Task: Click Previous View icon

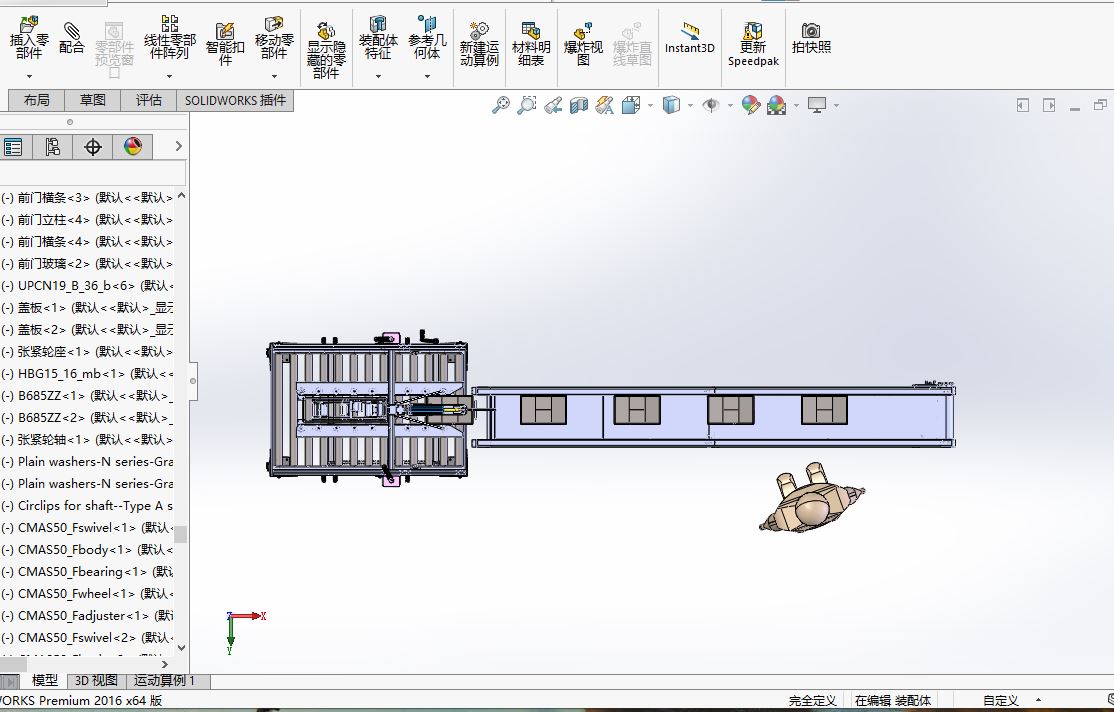Action: 553,105
